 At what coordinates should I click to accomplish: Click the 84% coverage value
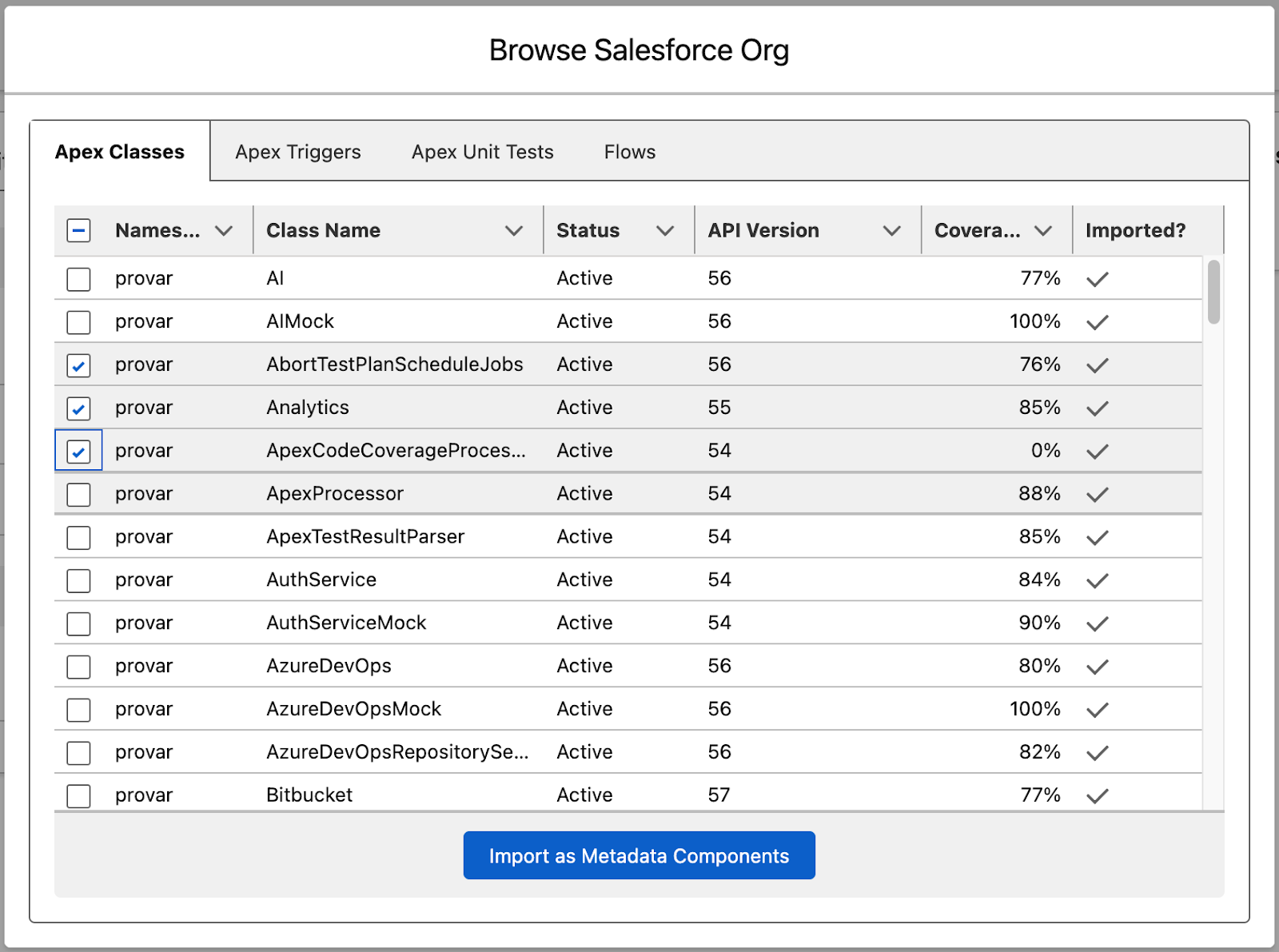[1039, 580]
